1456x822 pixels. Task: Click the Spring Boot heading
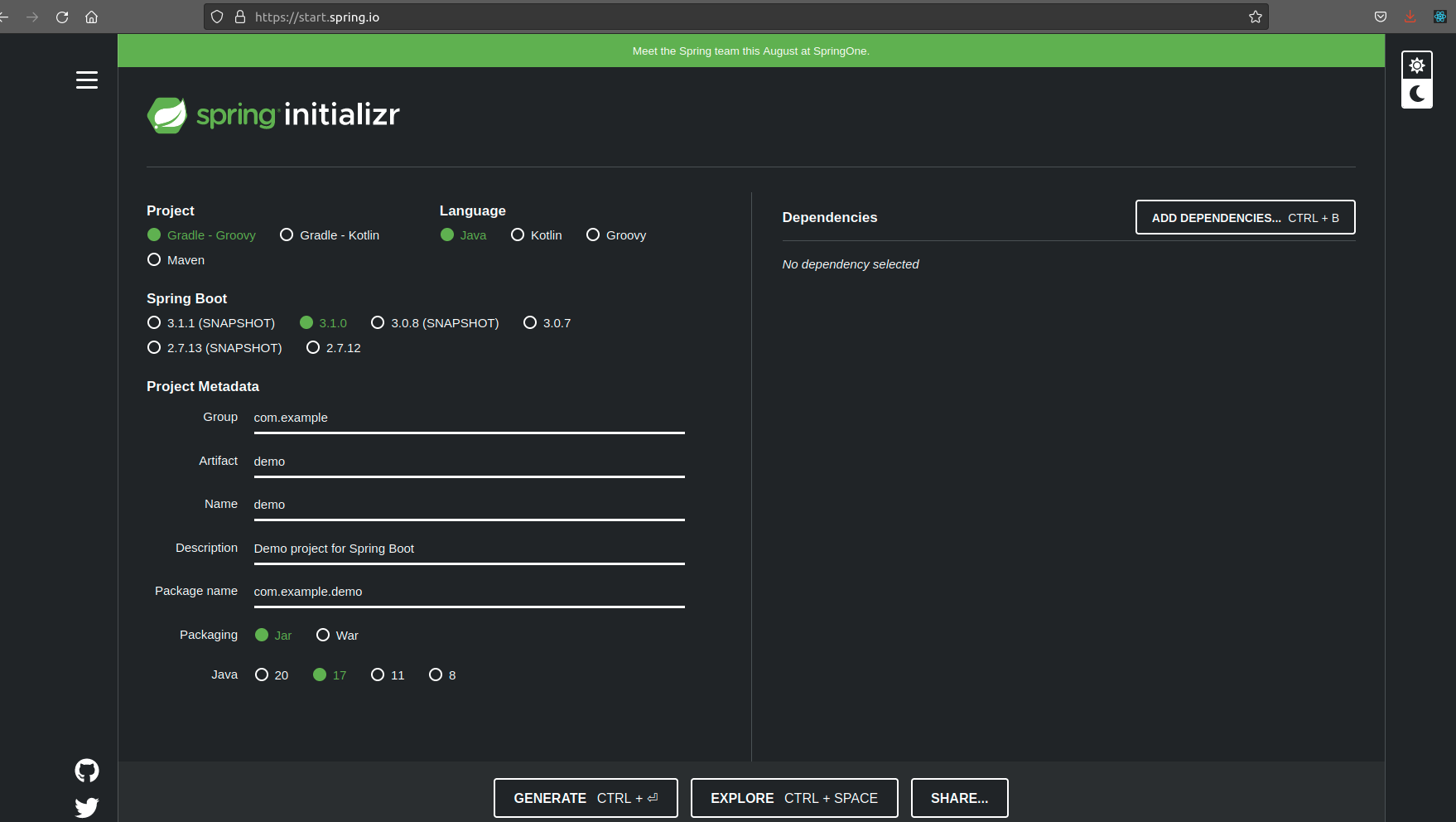[x=186, y=298]
